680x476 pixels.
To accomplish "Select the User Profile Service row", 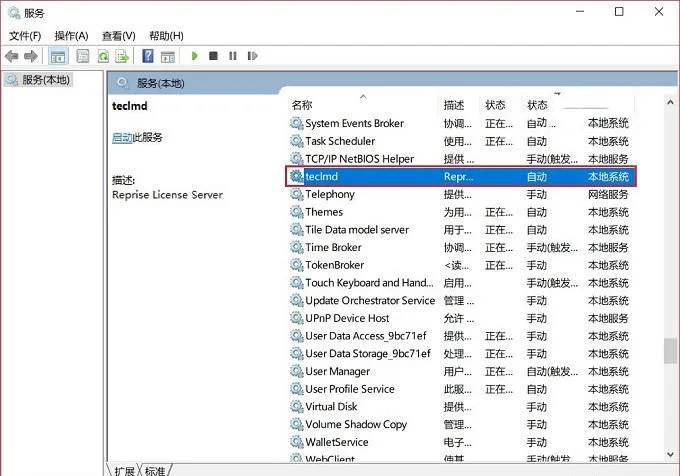I will [460, 389].
